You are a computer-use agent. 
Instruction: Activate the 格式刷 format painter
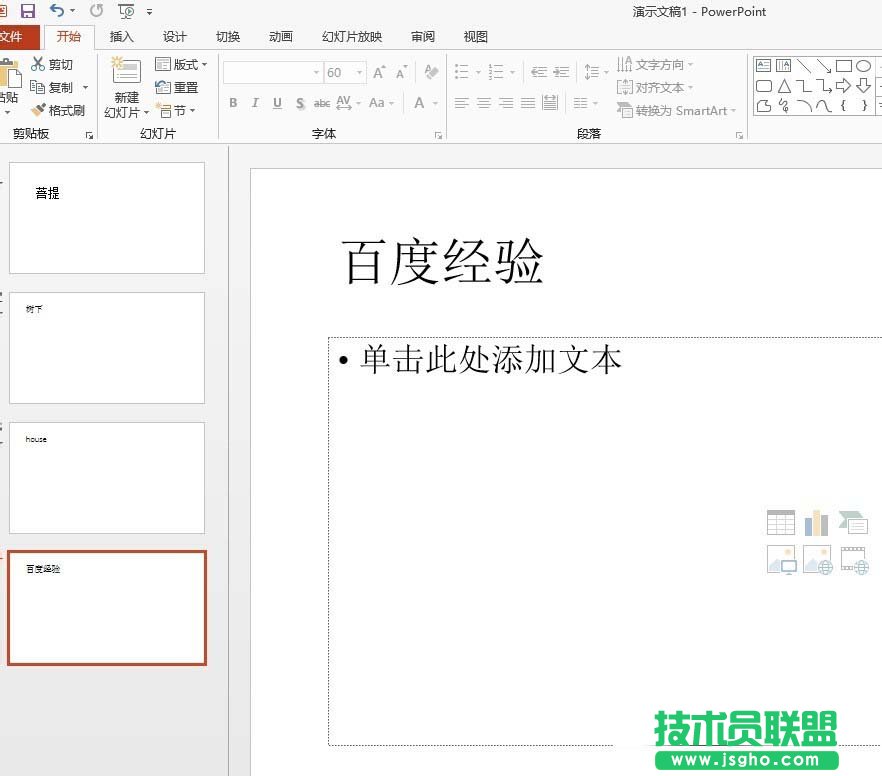(58, 110)
